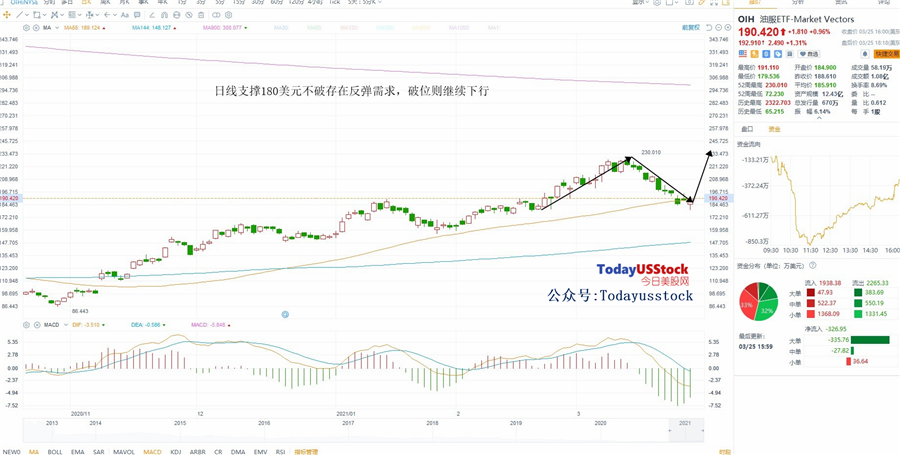Select the 60分 timeframe
This screenshot has height=455, width=900.
click(277, 2)
